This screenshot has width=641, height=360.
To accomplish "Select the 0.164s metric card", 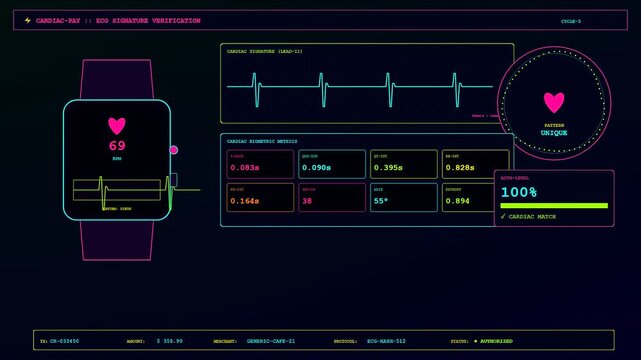I will (x=260, y=197).
